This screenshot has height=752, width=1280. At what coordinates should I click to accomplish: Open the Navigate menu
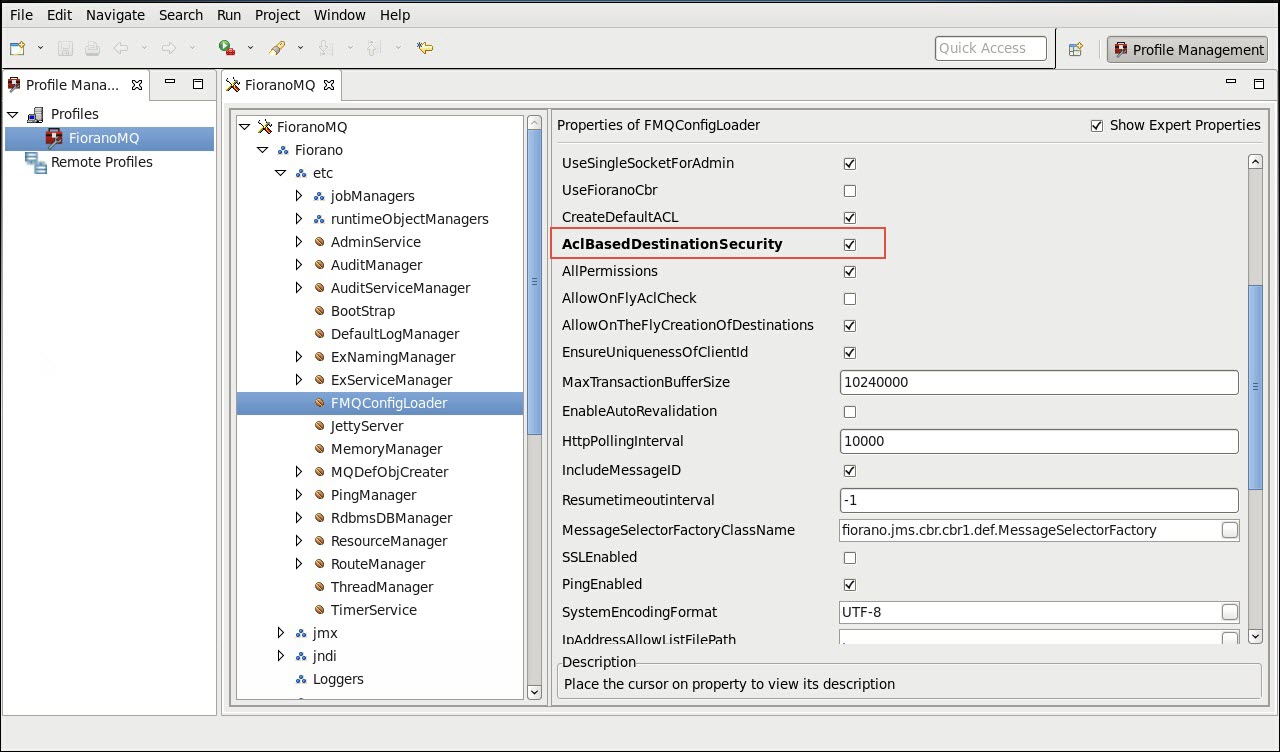115,15
